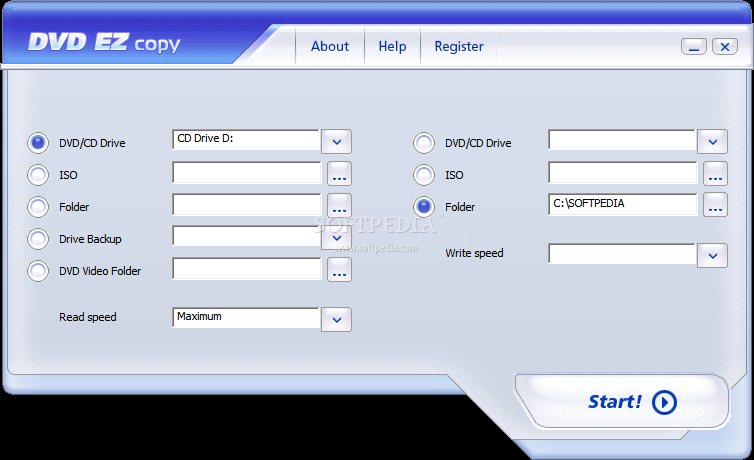Click the CD Drive D: combo box field
The height and width of the screenshot is (460, 754).
pyautogui.click(x=246, y=139)
